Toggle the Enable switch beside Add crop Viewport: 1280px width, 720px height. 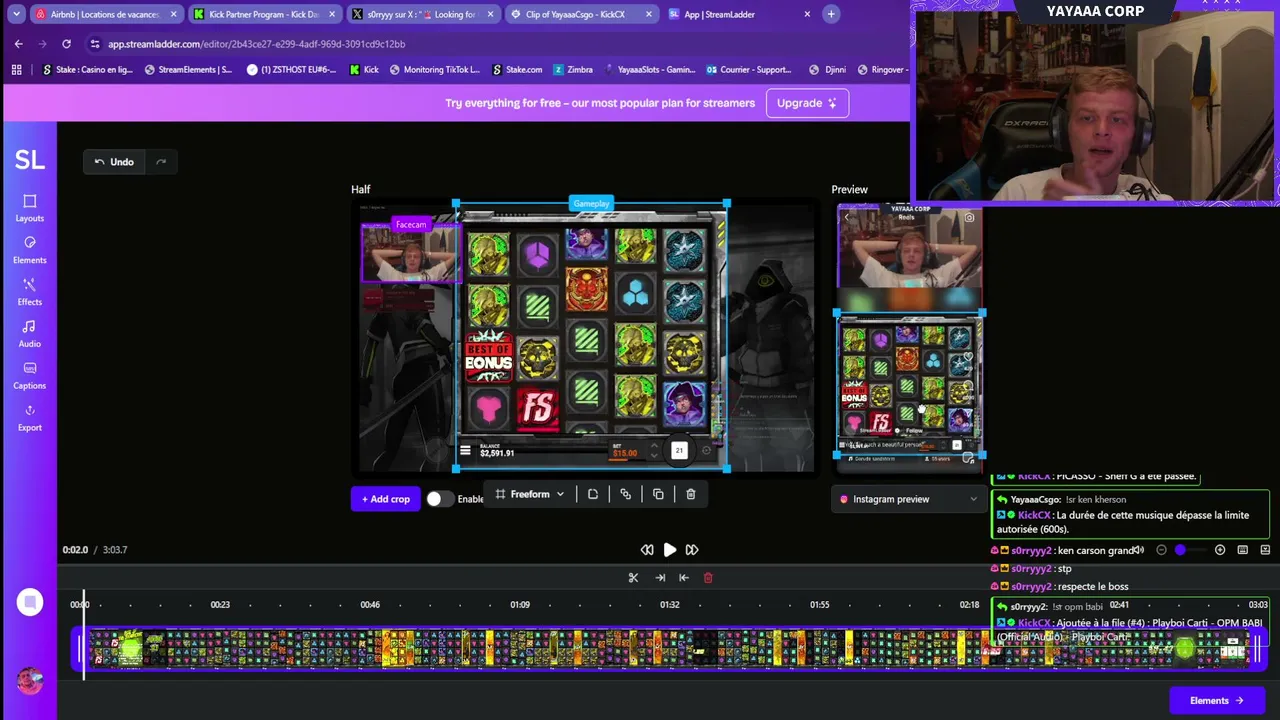pos(440,499)
